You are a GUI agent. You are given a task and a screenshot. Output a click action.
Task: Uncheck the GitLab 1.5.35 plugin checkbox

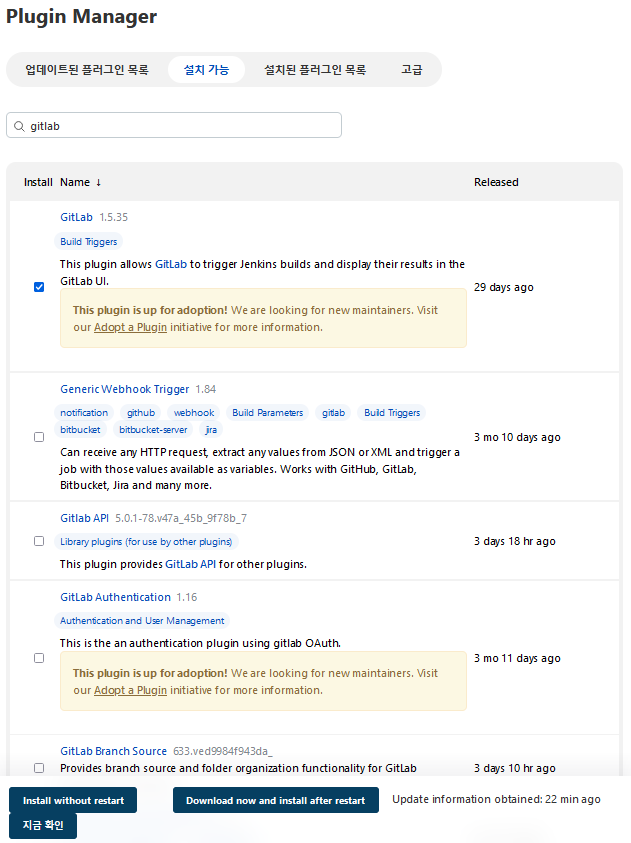click(x=39, y=287)
